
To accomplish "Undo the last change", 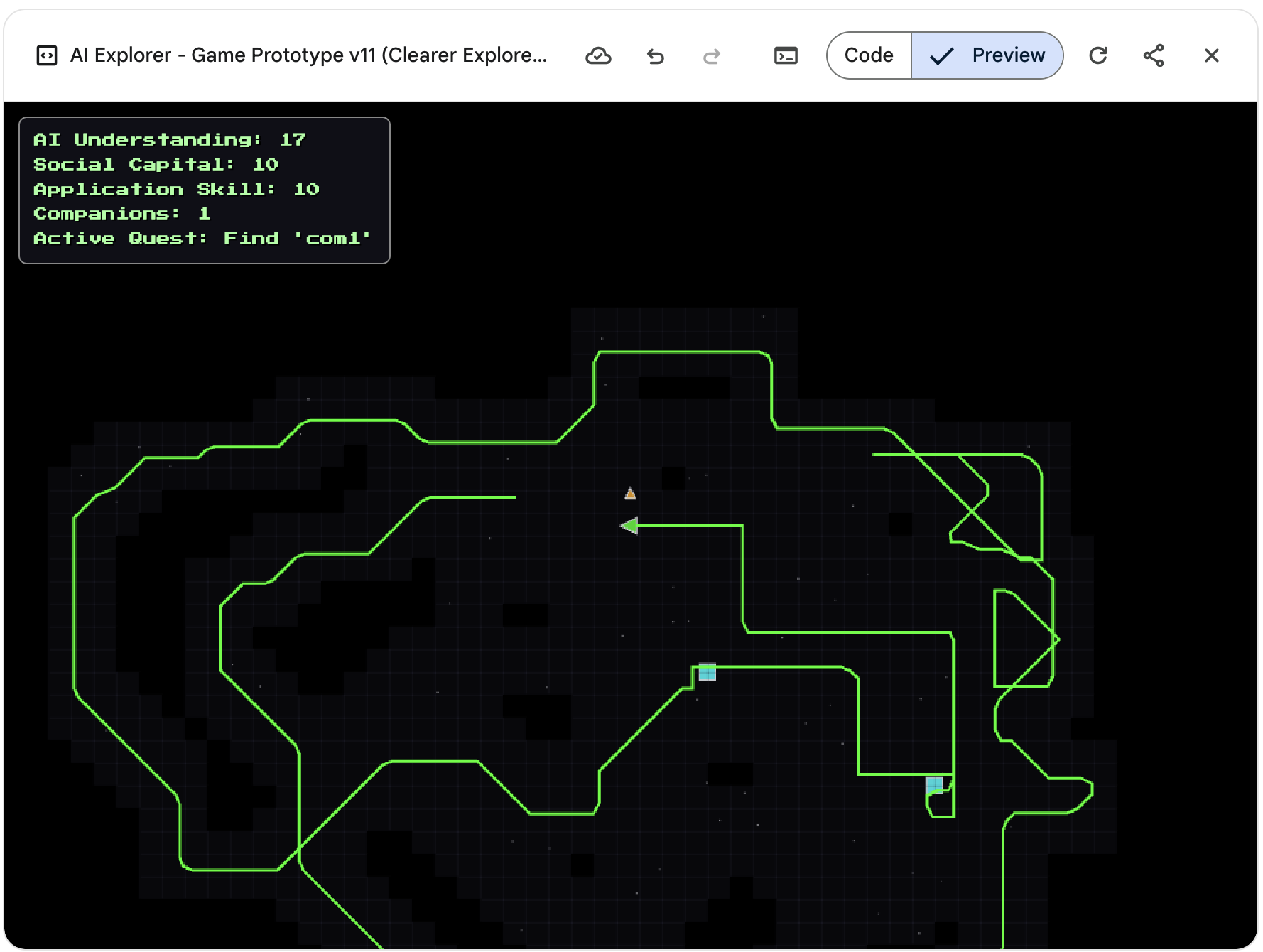I will point(656,55).
